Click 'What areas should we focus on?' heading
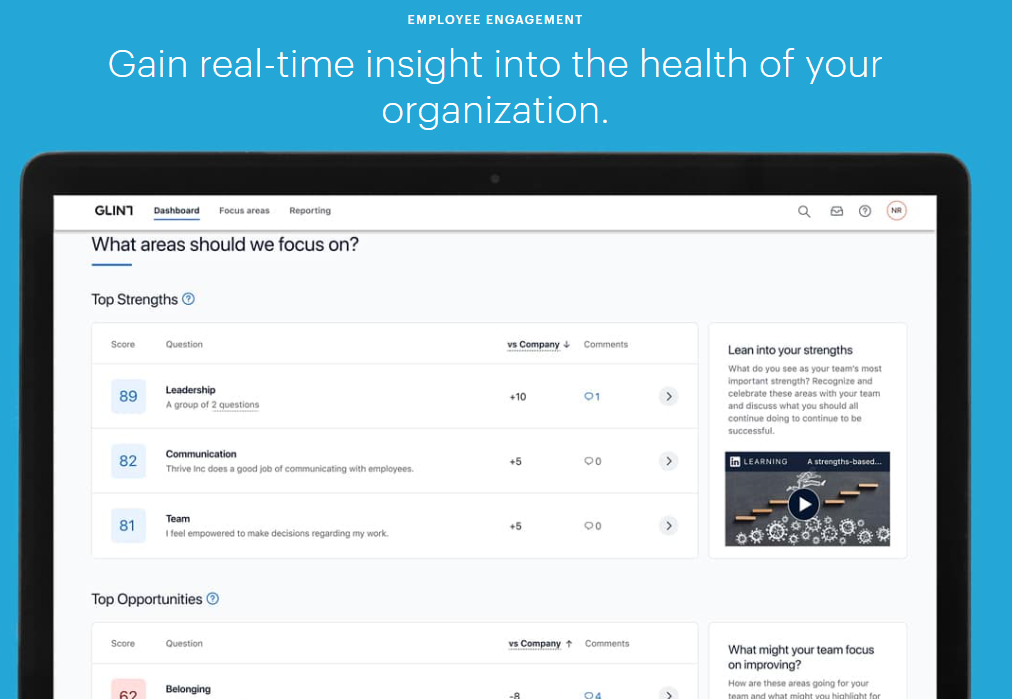This screenshot has width=1012, height=699. click(225, 245)
